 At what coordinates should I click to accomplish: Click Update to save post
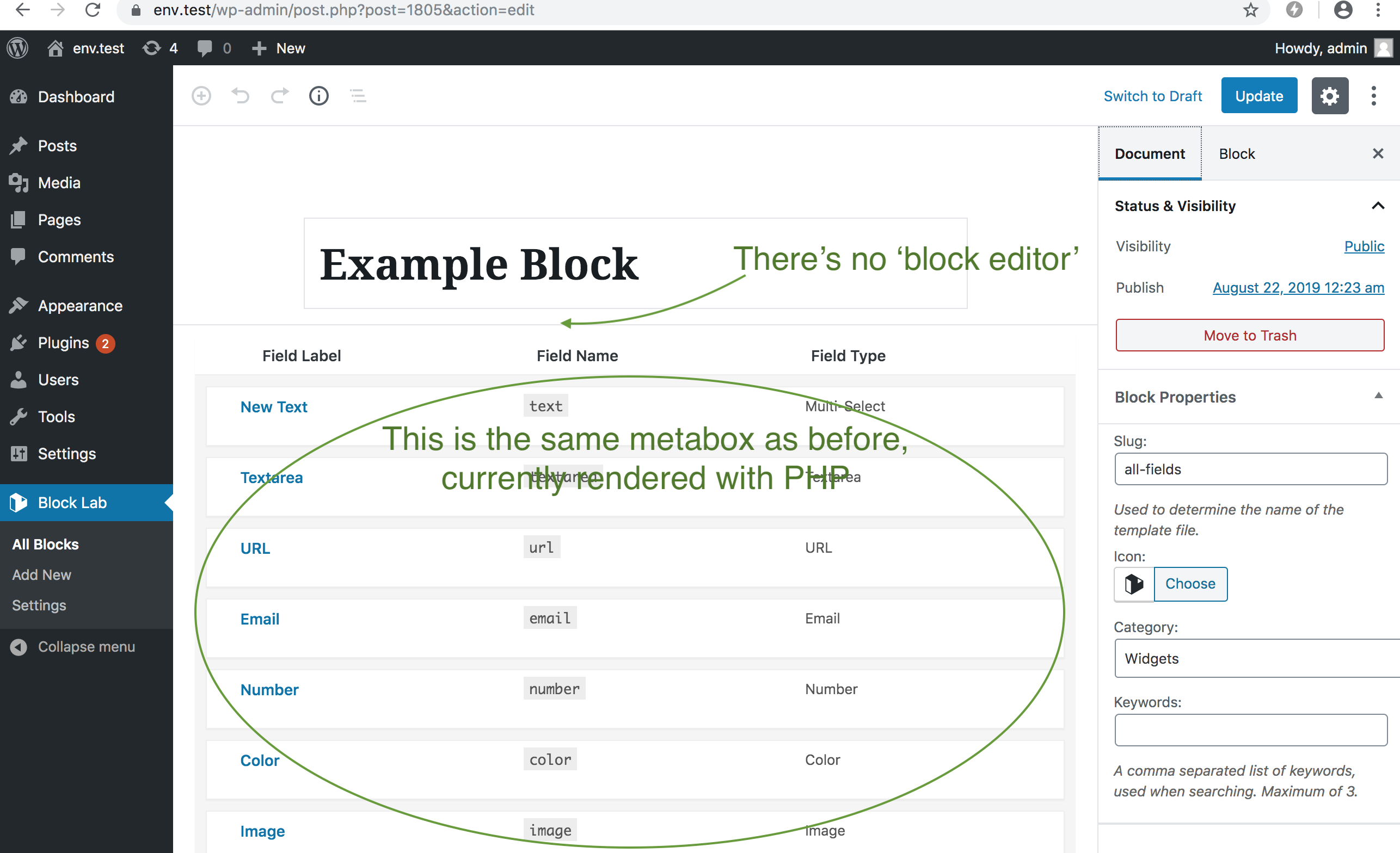pos(1259,94)
